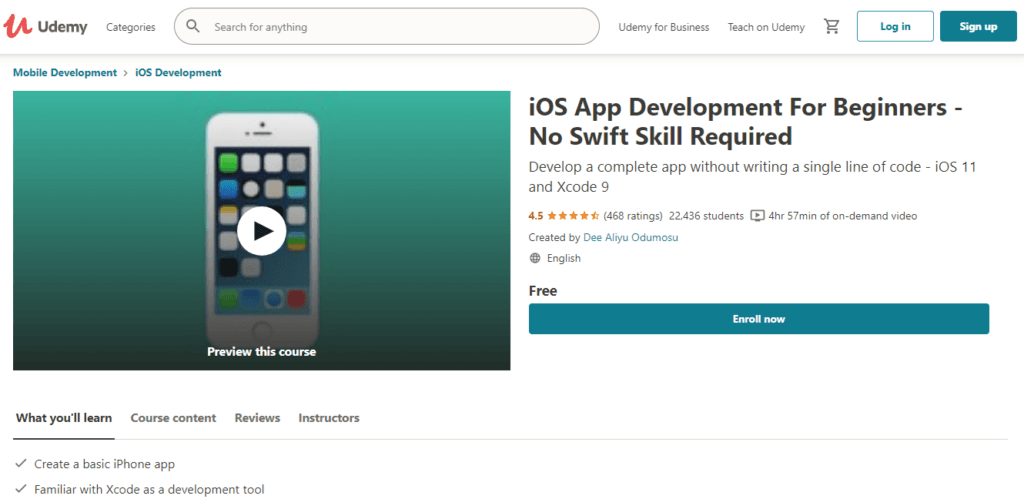The image size is (1024, 499).
Task: Click the Log in button
Action: click(895, 27)
